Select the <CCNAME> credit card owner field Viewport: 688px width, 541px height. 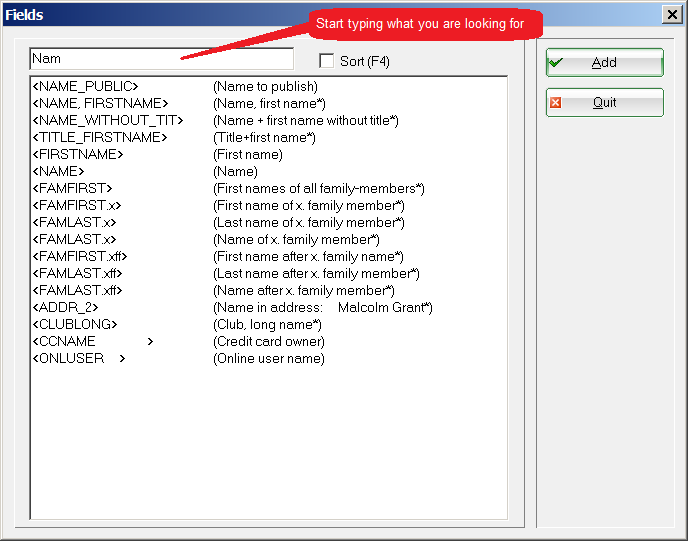[x=64, y=342]
